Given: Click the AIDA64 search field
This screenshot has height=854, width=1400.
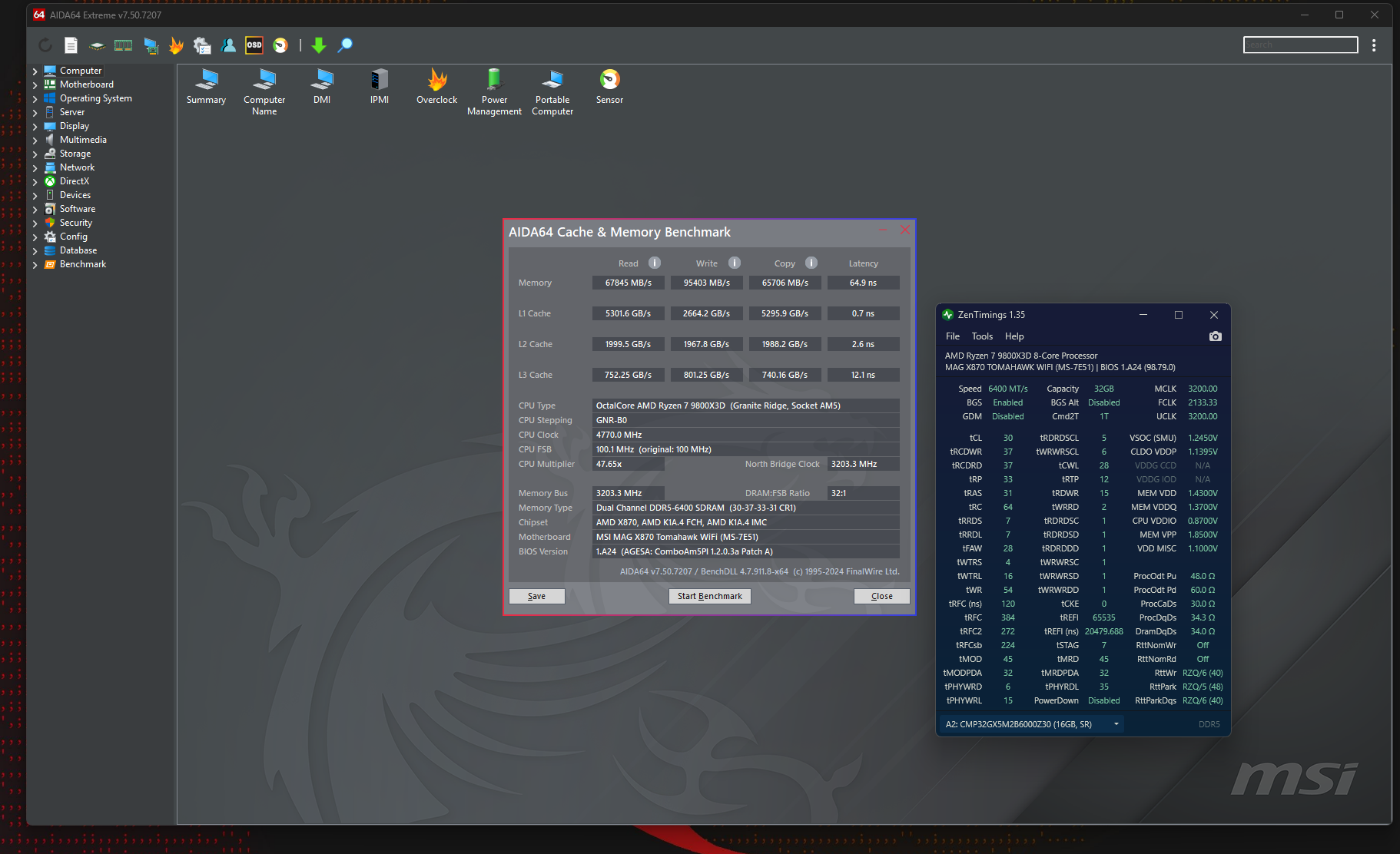Looking at the screenshot, I should (x=1300, y=45).
